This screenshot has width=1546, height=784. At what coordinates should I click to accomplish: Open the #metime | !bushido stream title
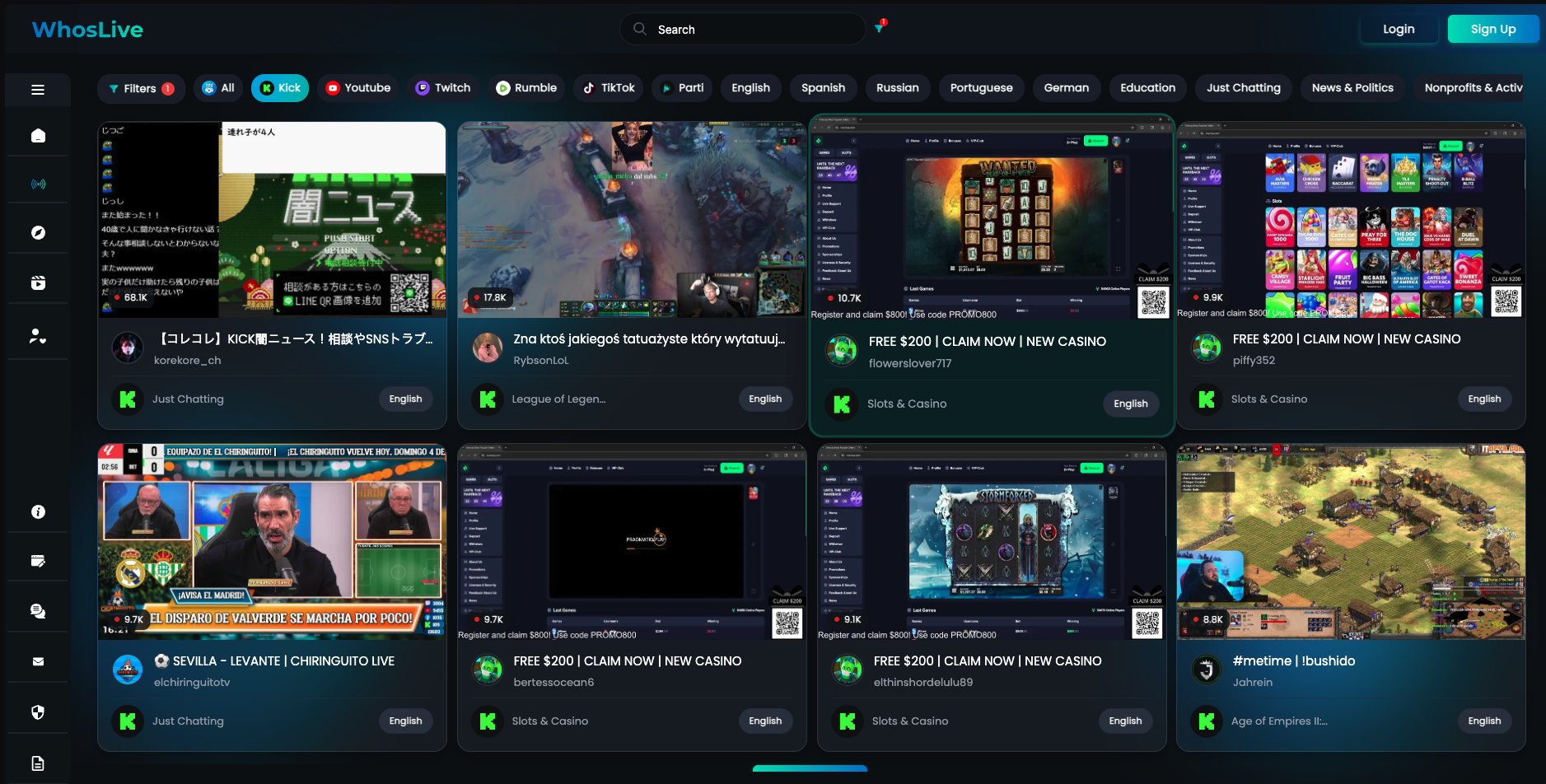point(1294,661)
